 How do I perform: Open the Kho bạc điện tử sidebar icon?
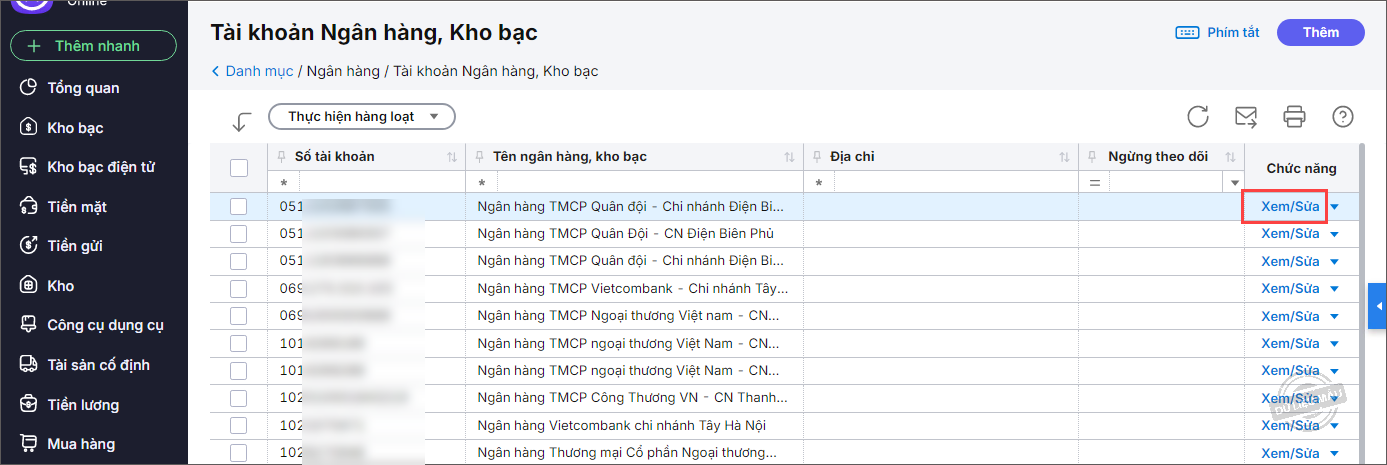[x=29, y=167]
